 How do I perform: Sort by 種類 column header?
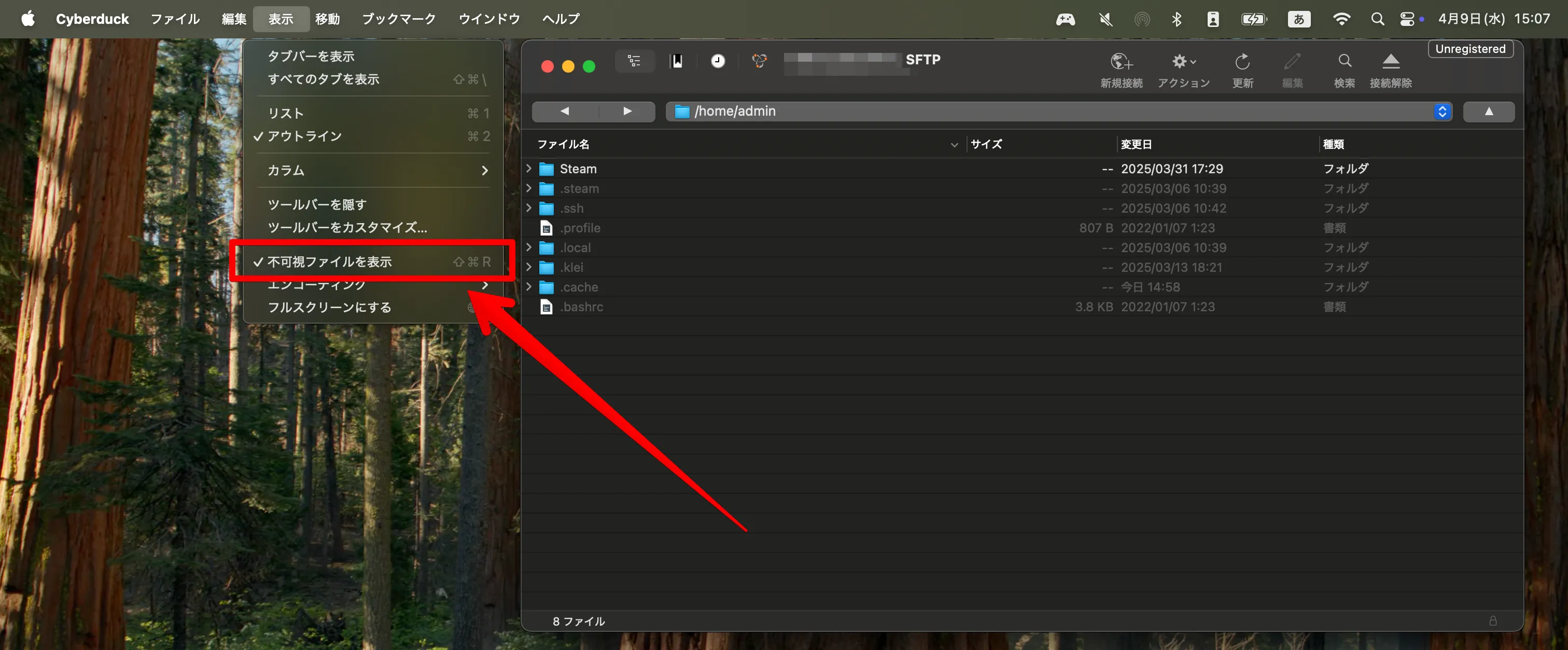click(x=1420, y=144)
